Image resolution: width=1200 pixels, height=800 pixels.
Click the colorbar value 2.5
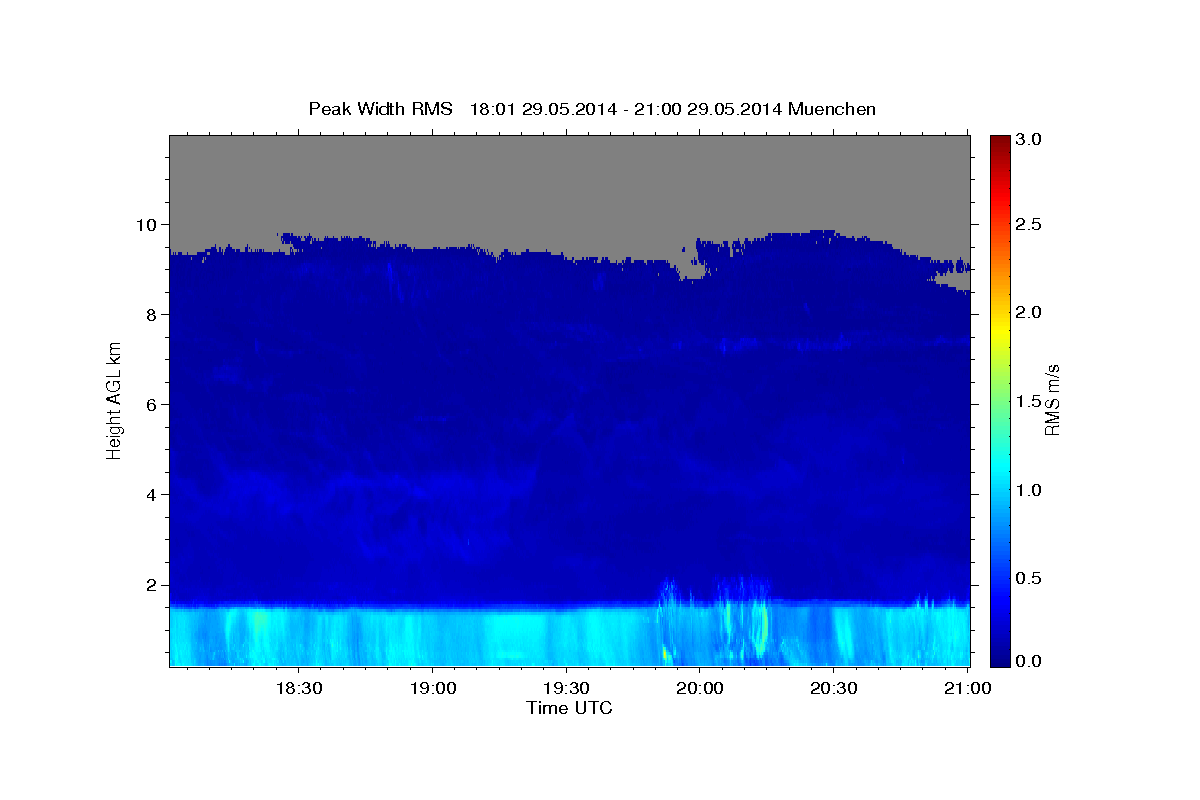tap(1029, 225)
